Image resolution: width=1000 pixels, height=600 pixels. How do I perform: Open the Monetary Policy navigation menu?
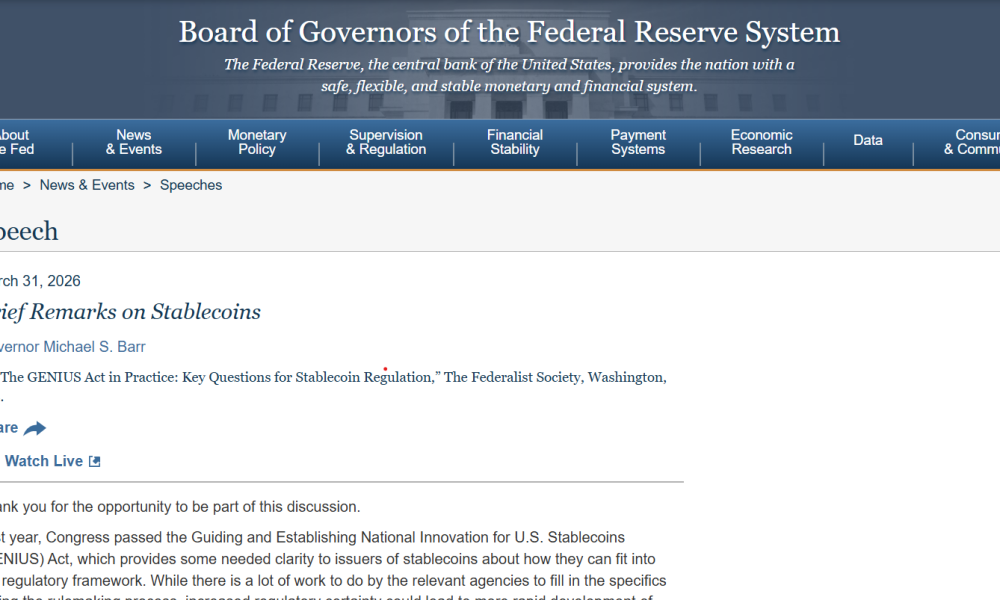pyautogui.click(x=257, y=141)
